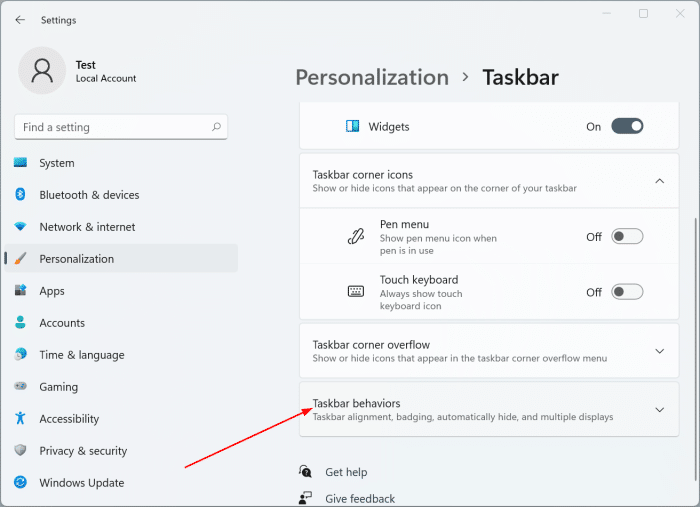Click the Gaming controller icon
The height and width of the screenshot is (507, 700).
point(20,386)
